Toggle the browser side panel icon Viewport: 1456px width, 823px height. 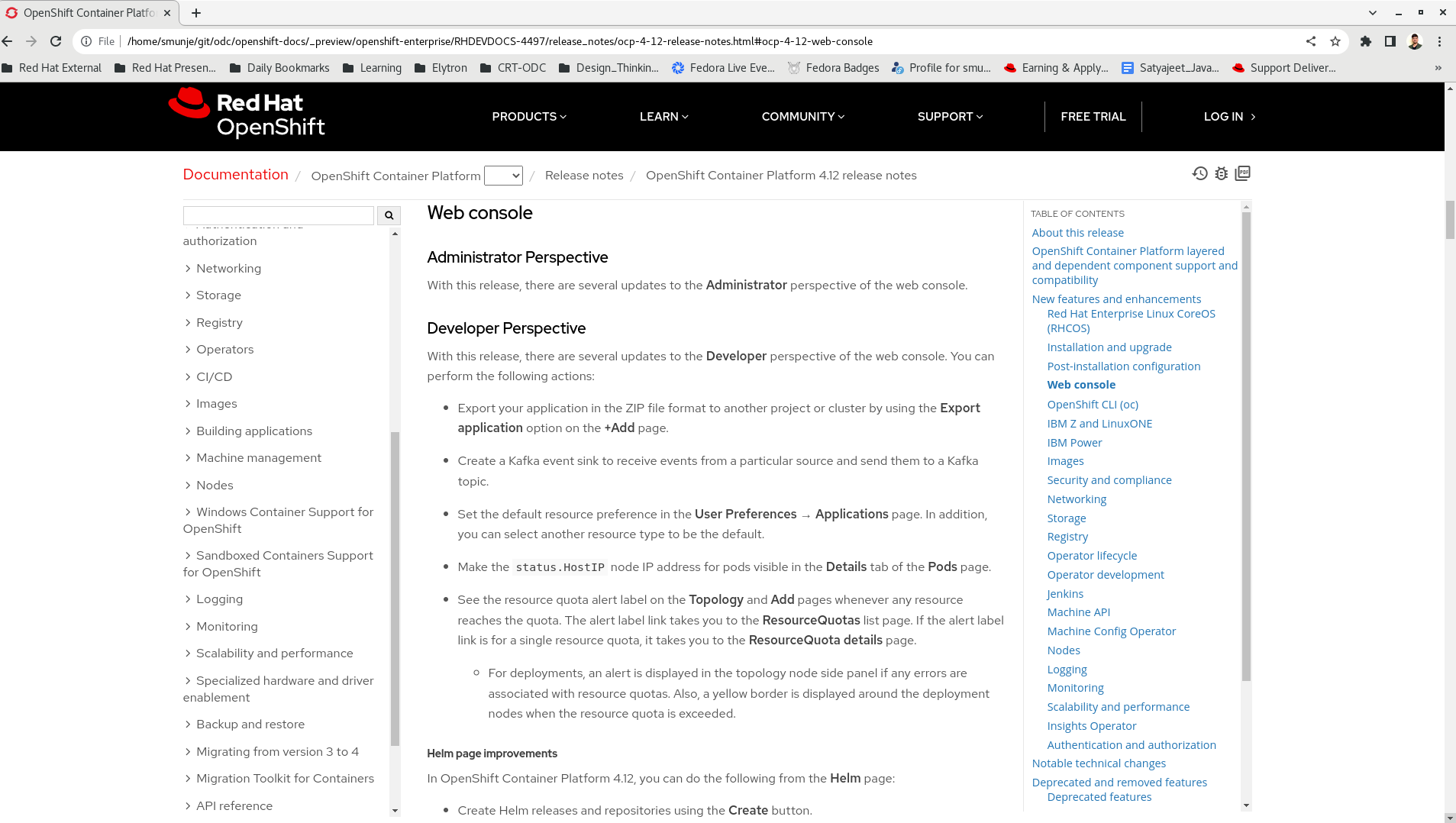tap(1390, 41)
